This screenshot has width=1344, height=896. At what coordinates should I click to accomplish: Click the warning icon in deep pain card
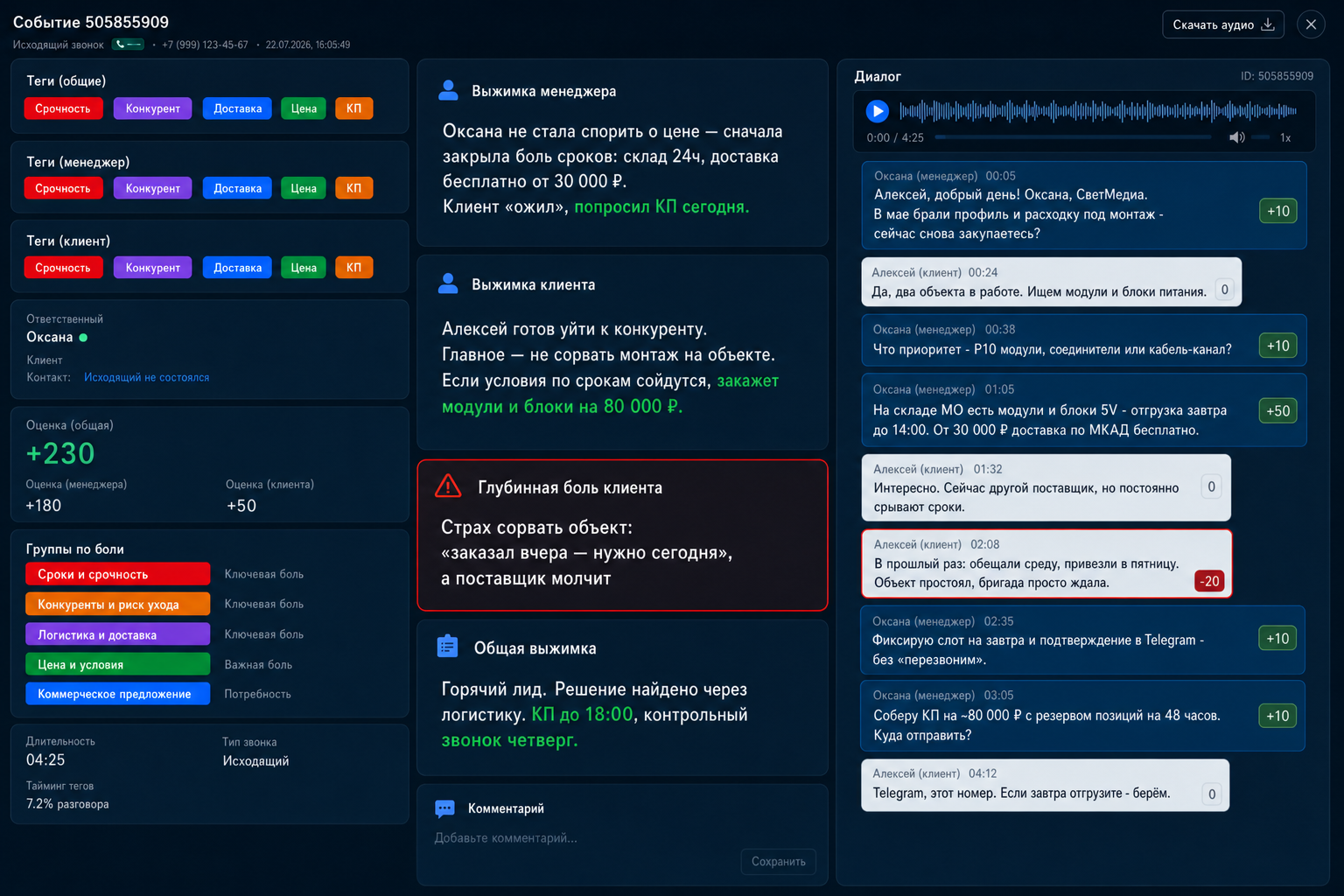click(448, 486)
